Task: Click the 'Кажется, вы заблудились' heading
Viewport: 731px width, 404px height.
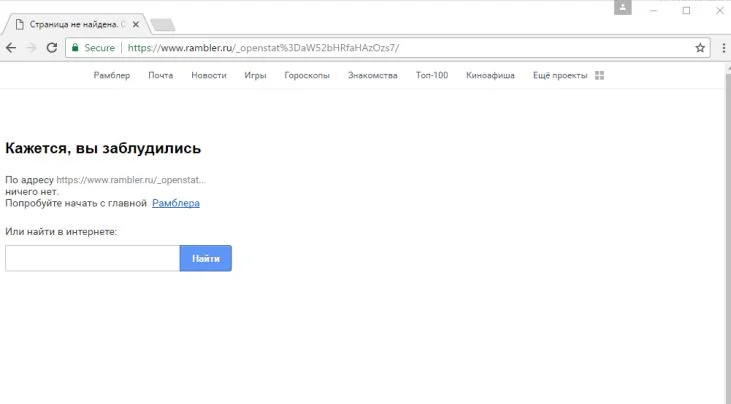Action: [103, 148]
